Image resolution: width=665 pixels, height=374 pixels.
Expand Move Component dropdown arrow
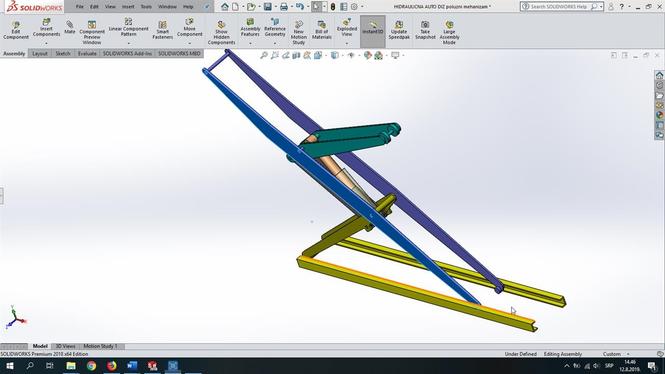[190, 43]
